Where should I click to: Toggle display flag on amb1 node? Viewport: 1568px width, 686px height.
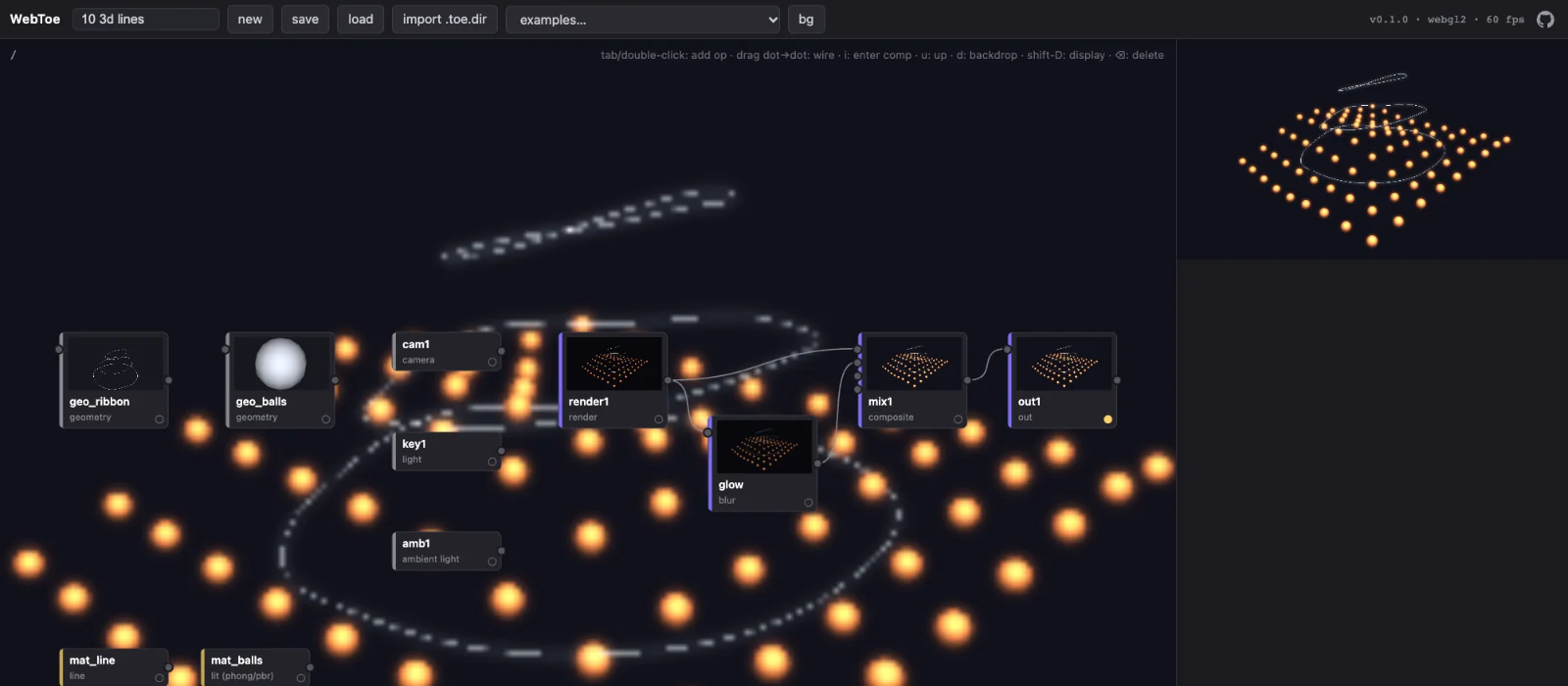point(492,562)
